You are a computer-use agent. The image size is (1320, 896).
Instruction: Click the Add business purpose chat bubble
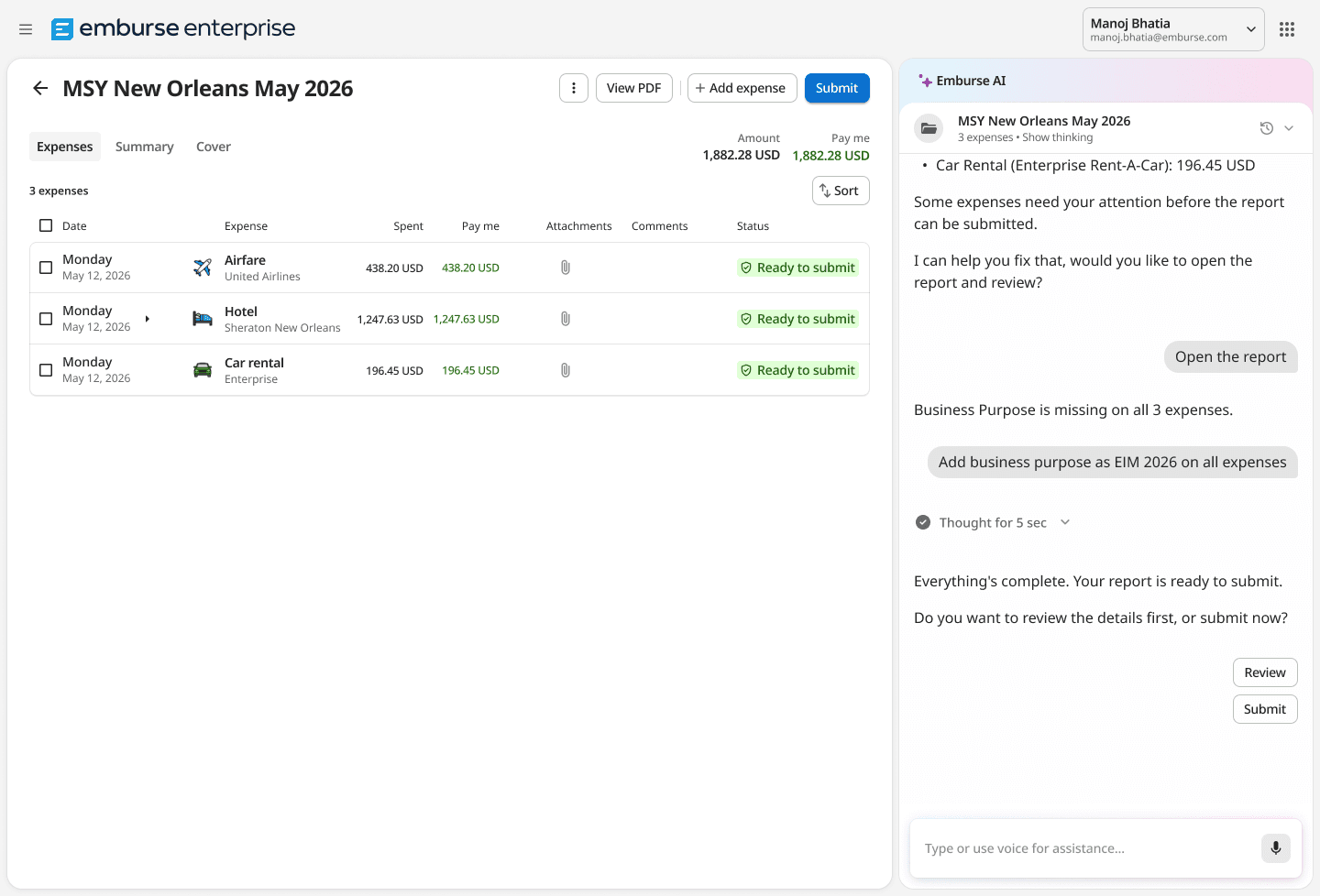click(x=1113, y=462)
